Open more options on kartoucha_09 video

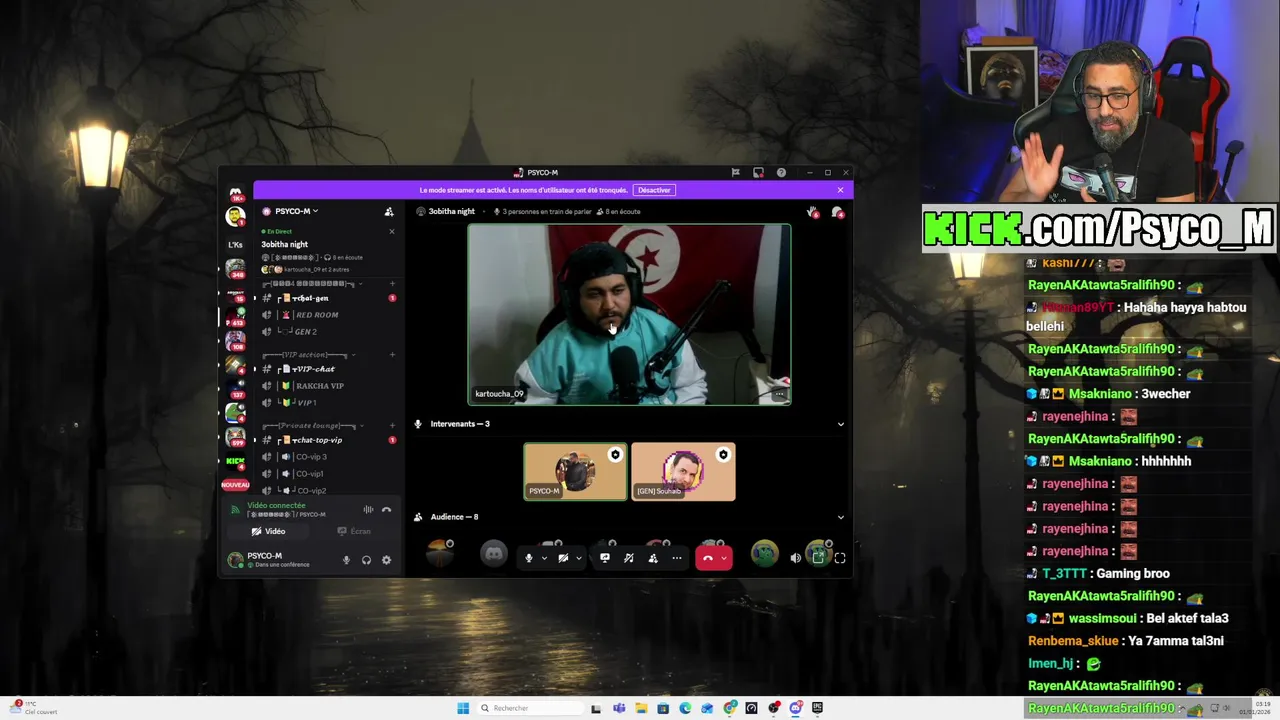tap(779, 395)
